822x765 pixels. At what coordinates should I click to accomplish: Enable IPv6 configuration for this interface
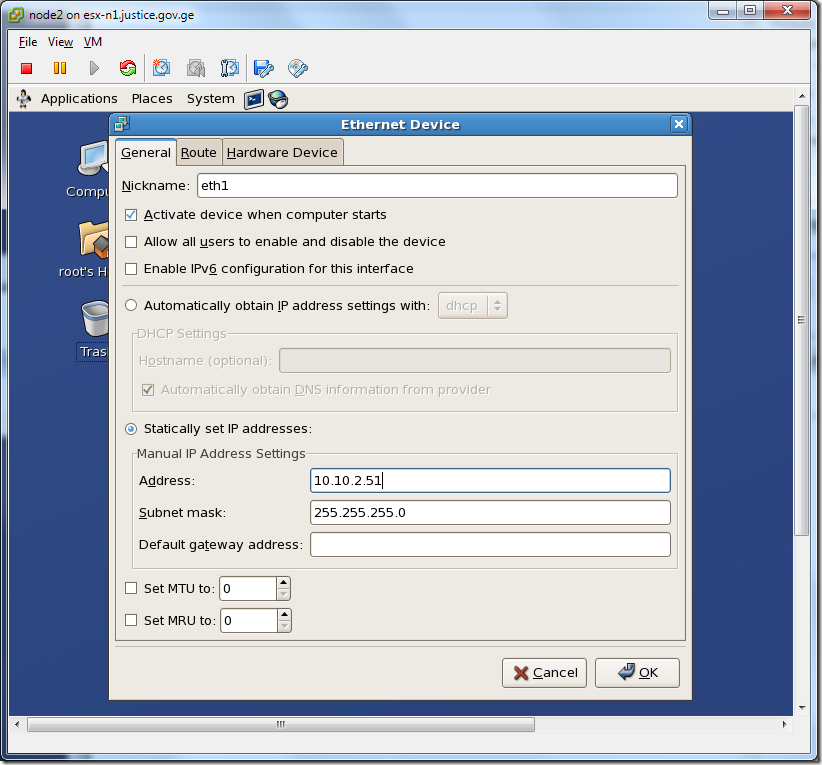point(131,268)
